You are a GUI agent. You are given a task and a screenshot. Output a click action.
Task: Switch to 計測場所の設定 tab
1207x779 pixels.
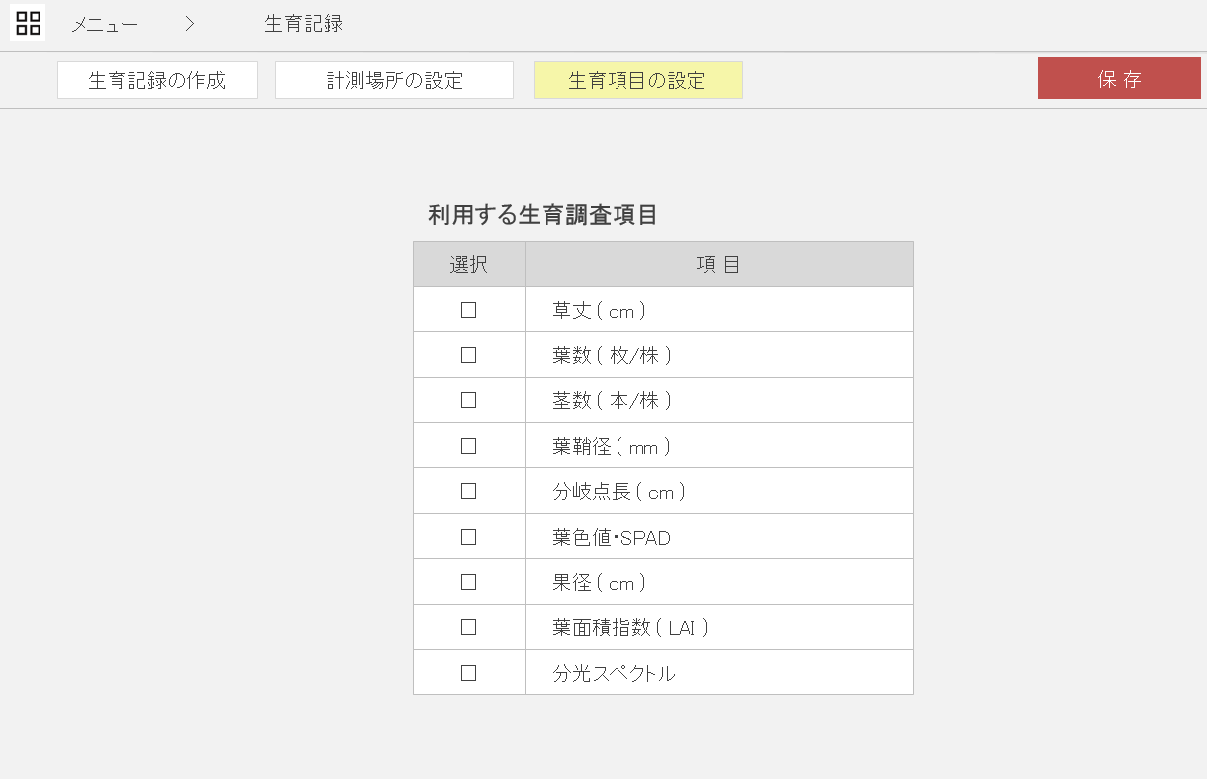394,80
